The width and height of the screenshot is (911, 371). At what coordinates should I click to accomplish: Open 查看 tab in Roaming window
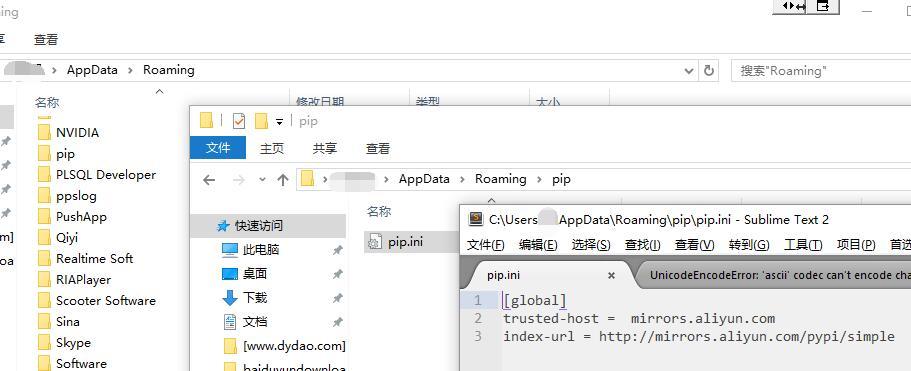point(46,39)
